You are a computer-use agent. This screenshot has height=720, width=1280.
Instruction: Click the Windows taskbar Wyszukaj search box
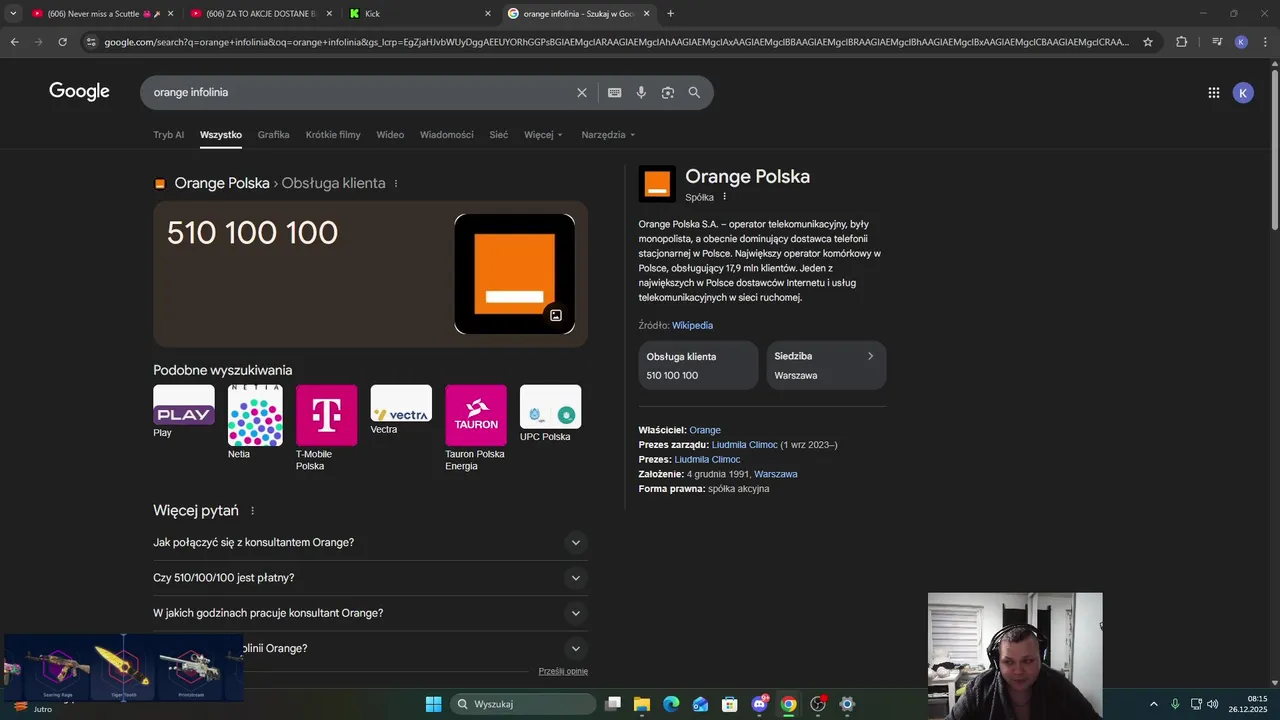[524, 704]
